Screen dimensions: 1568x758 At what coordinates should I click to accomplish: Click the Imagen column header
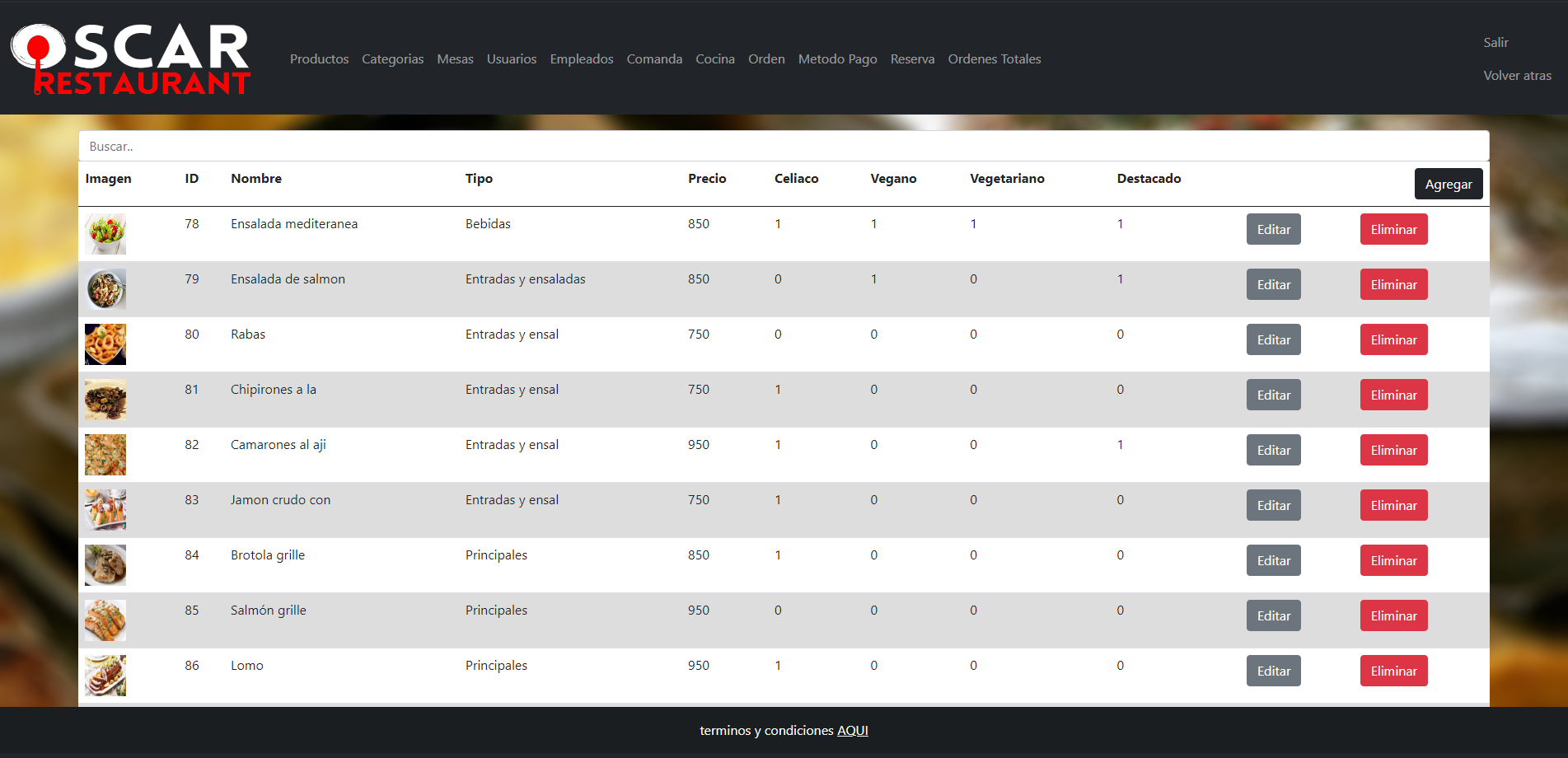108,179
